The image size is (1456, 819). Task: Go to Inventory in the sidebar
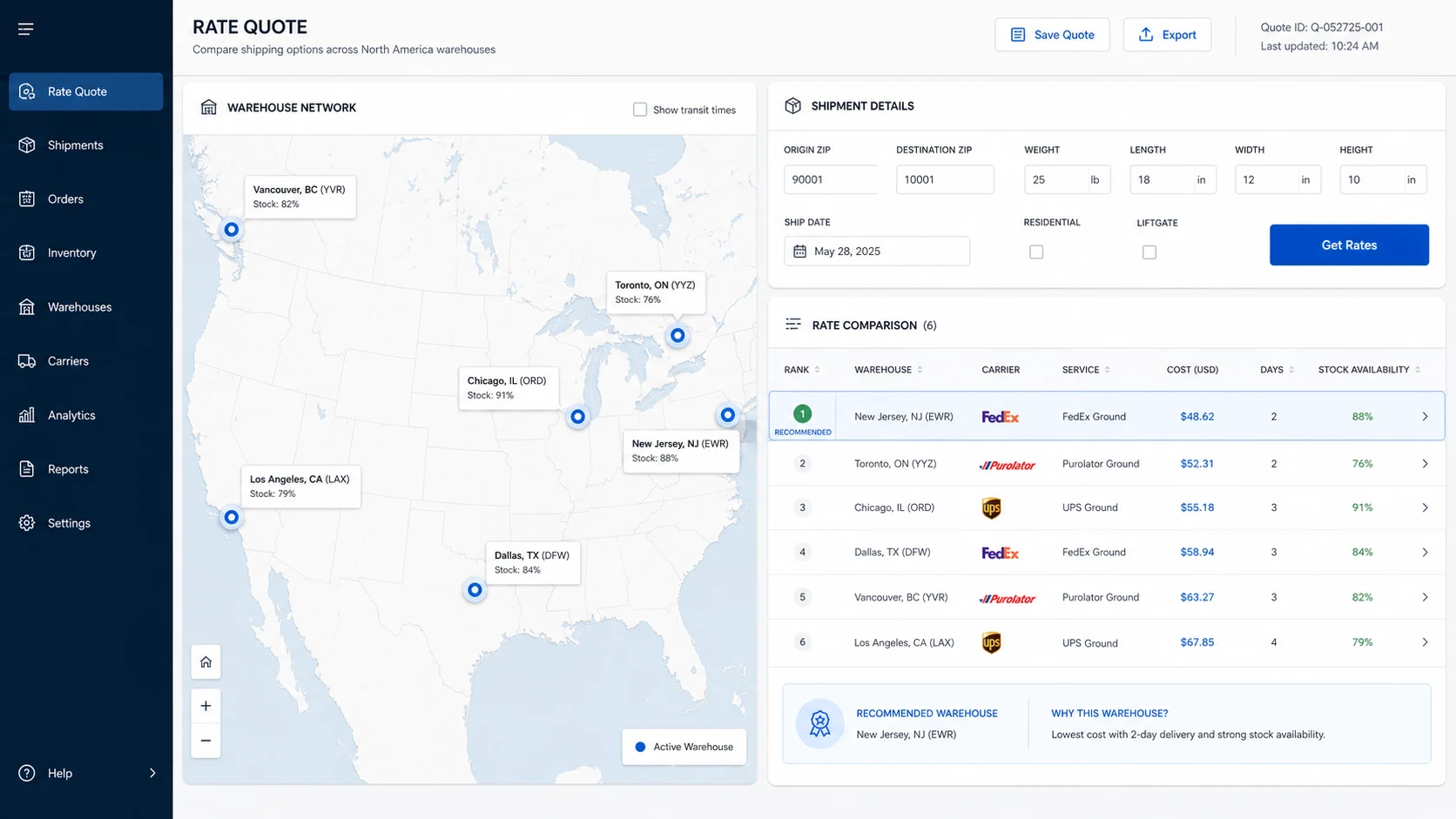[x=85, y=253]
